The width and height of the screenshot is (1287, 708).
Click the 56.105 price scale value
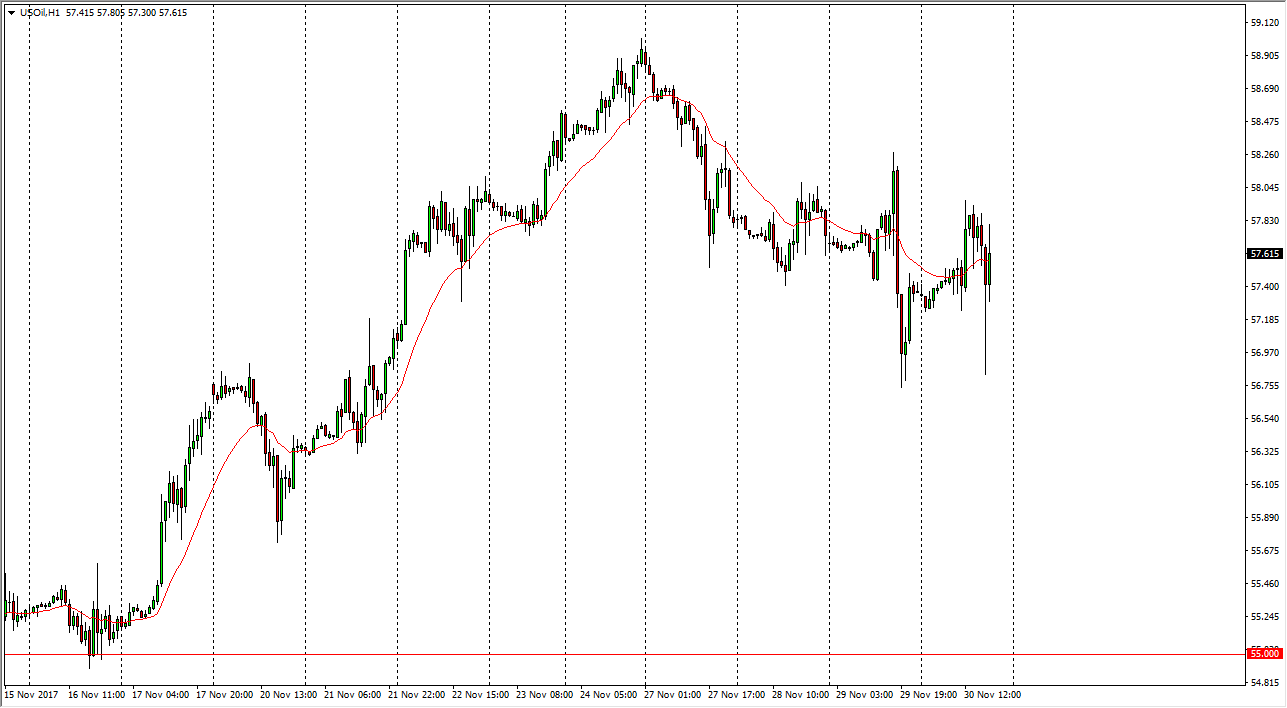click(x=1264, y=485)
